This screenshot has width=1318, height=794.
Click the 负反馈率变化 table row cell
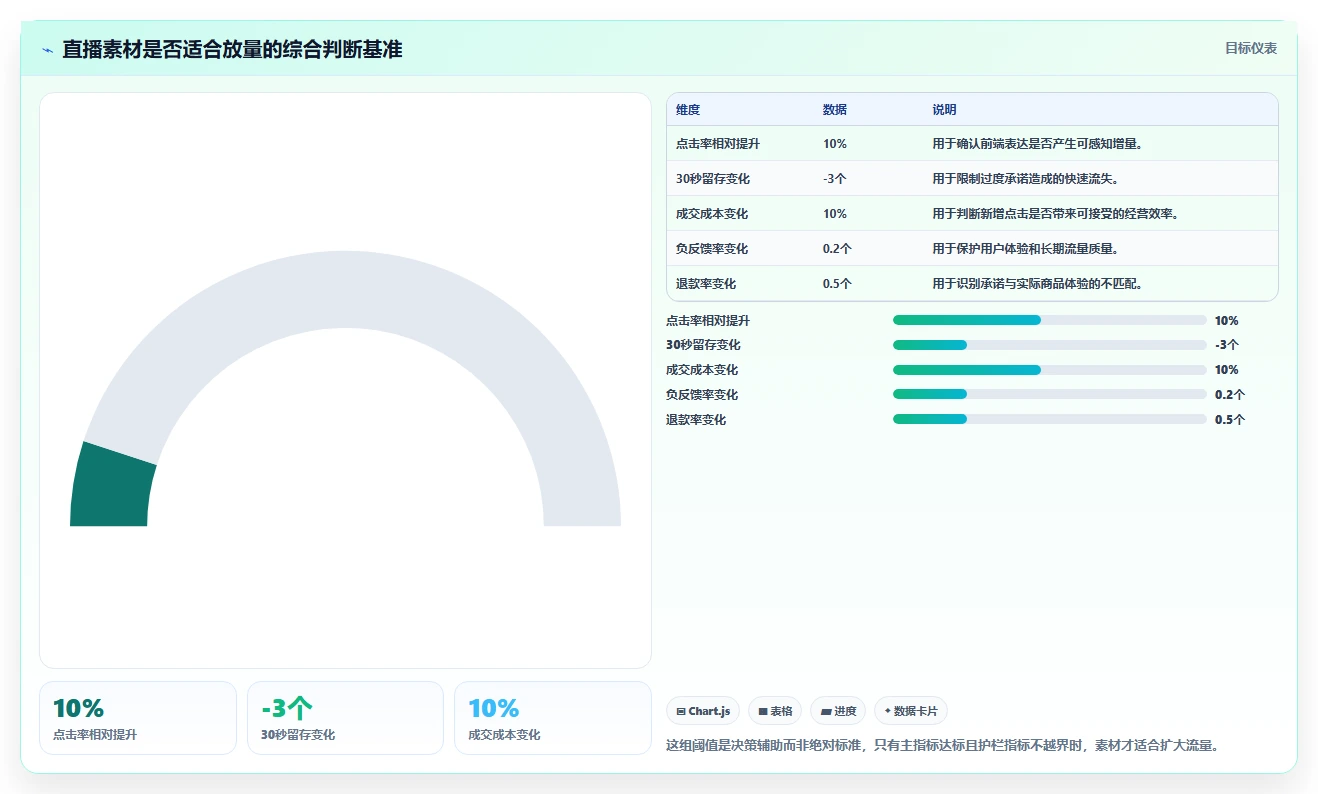tap(712, 249)
